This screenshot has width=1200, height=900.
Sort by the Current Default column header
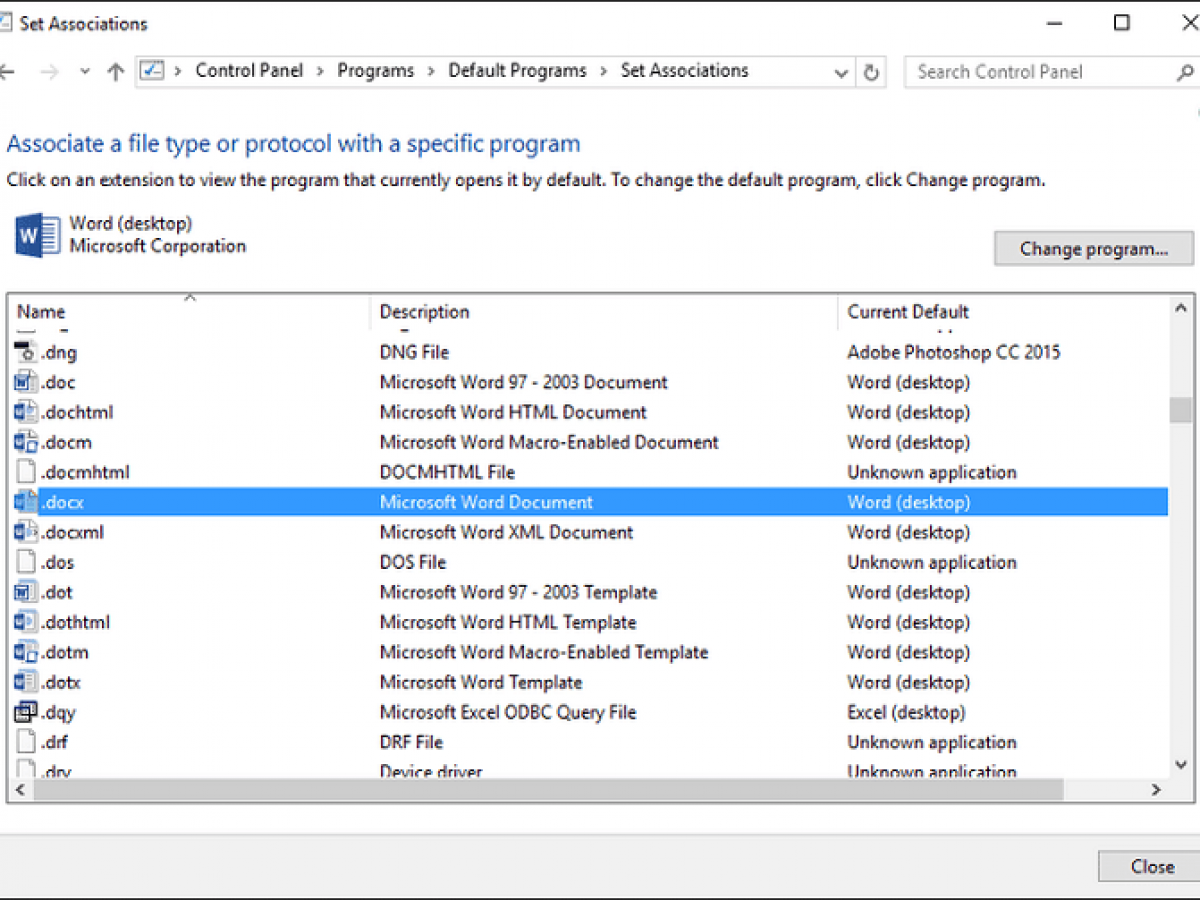1002,312
